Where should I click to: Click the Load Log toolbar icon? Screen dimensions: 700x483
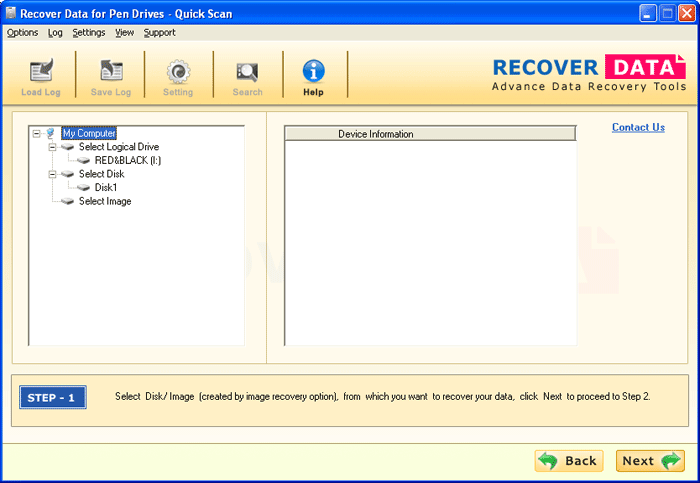coord(41,72)
